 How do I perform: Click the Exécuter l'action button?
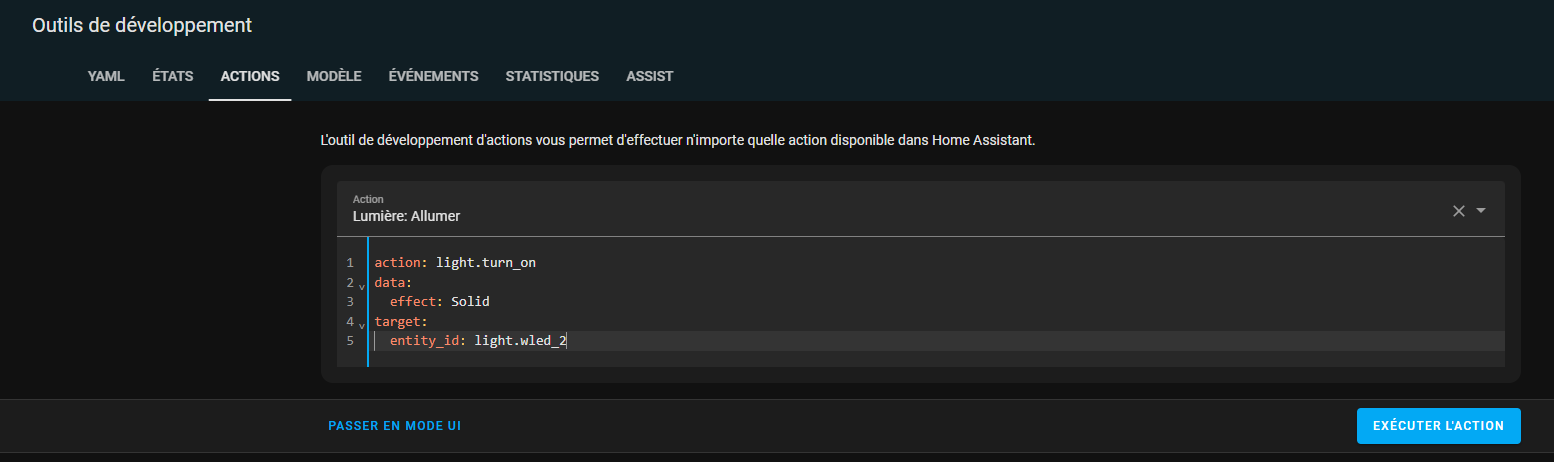click(x=1438, y=425)
